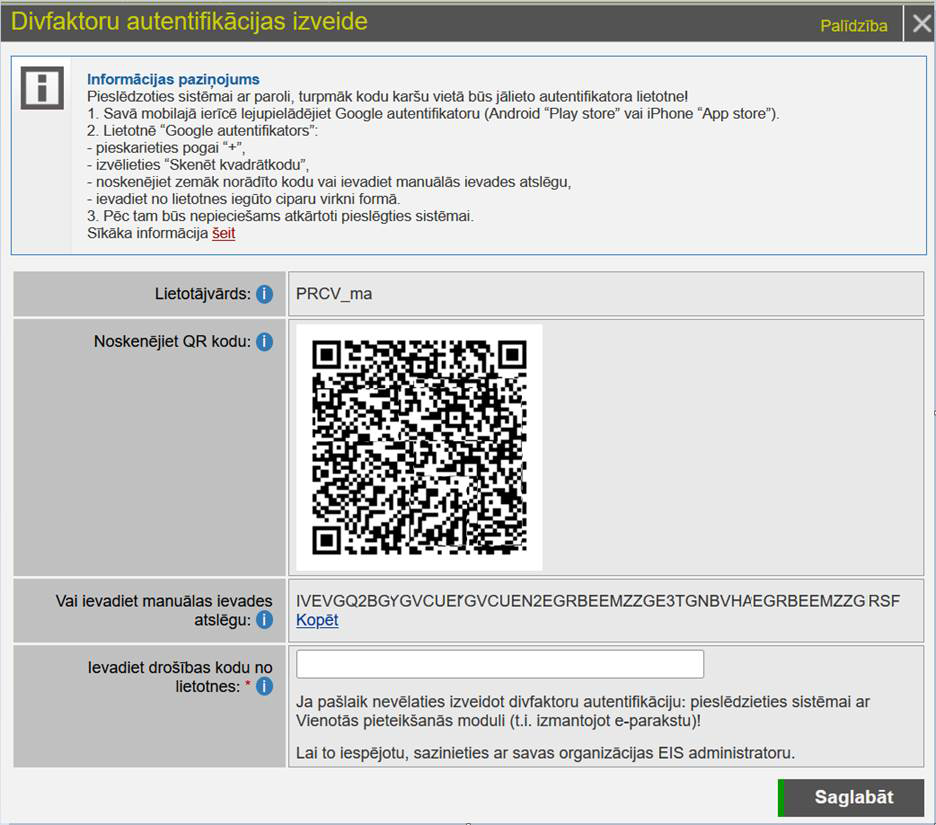Click the dialog title Divfaktoru autentifikācijas izveide

coord(189,22)
